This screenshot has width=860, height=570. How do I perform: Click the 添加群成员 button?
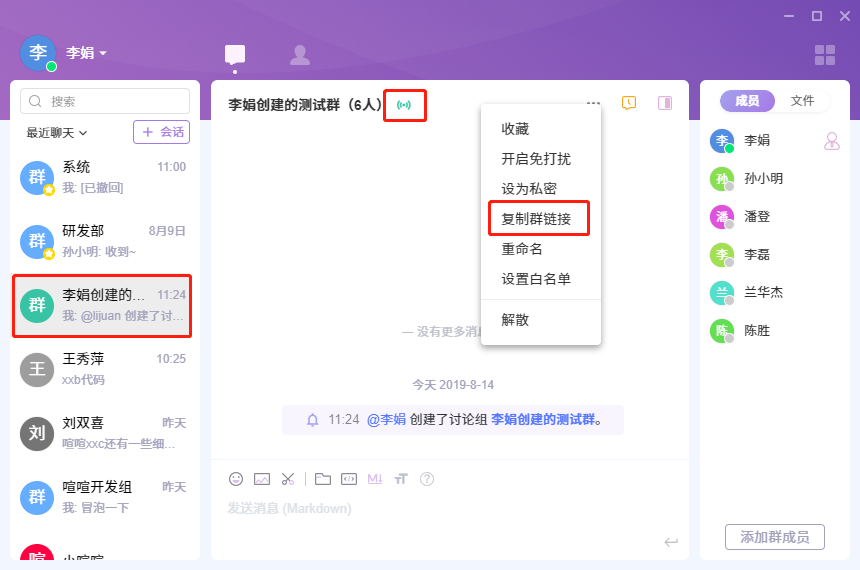775,537
